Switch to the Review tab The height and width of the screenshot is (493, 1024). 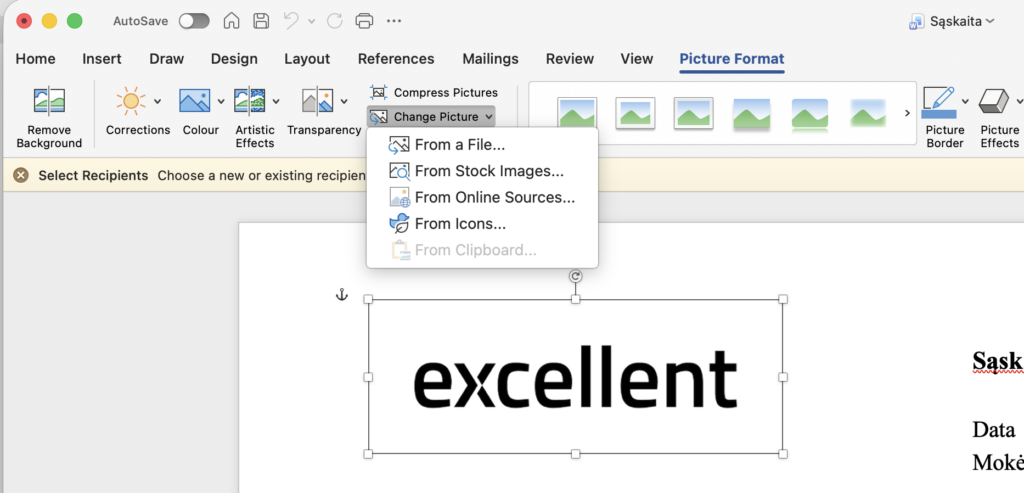click(569, 59)
